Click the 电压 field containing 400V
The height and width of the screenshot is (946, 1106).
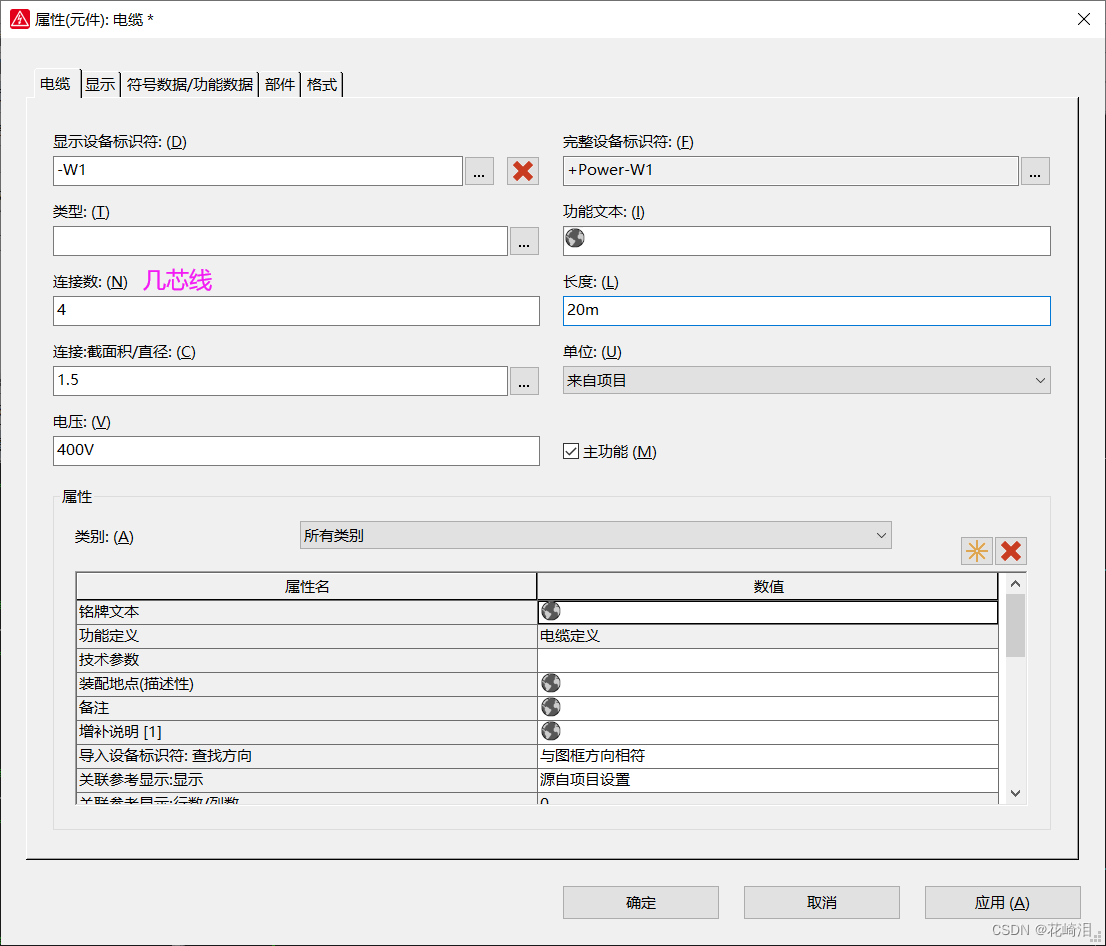[x=296, y=451]
